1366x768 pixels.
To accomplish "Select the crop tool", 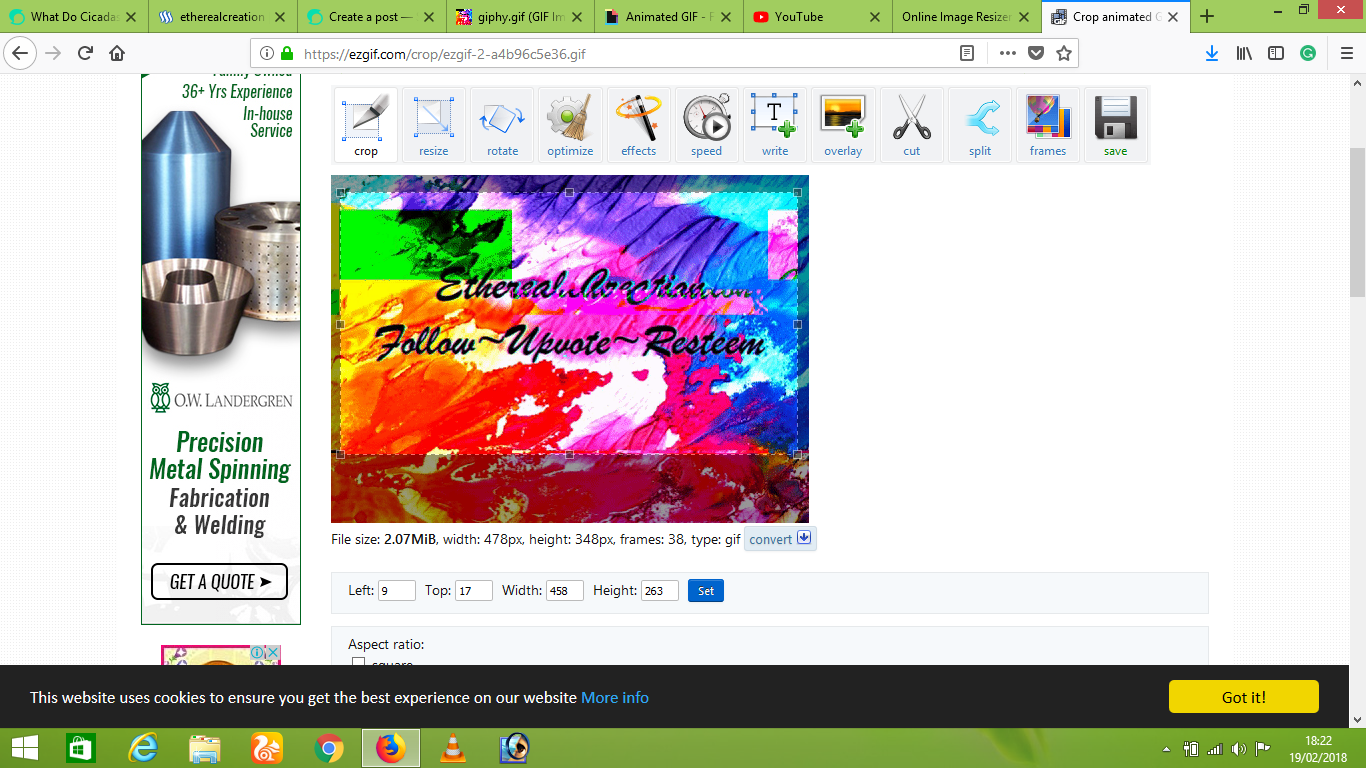I will point(365,124).
